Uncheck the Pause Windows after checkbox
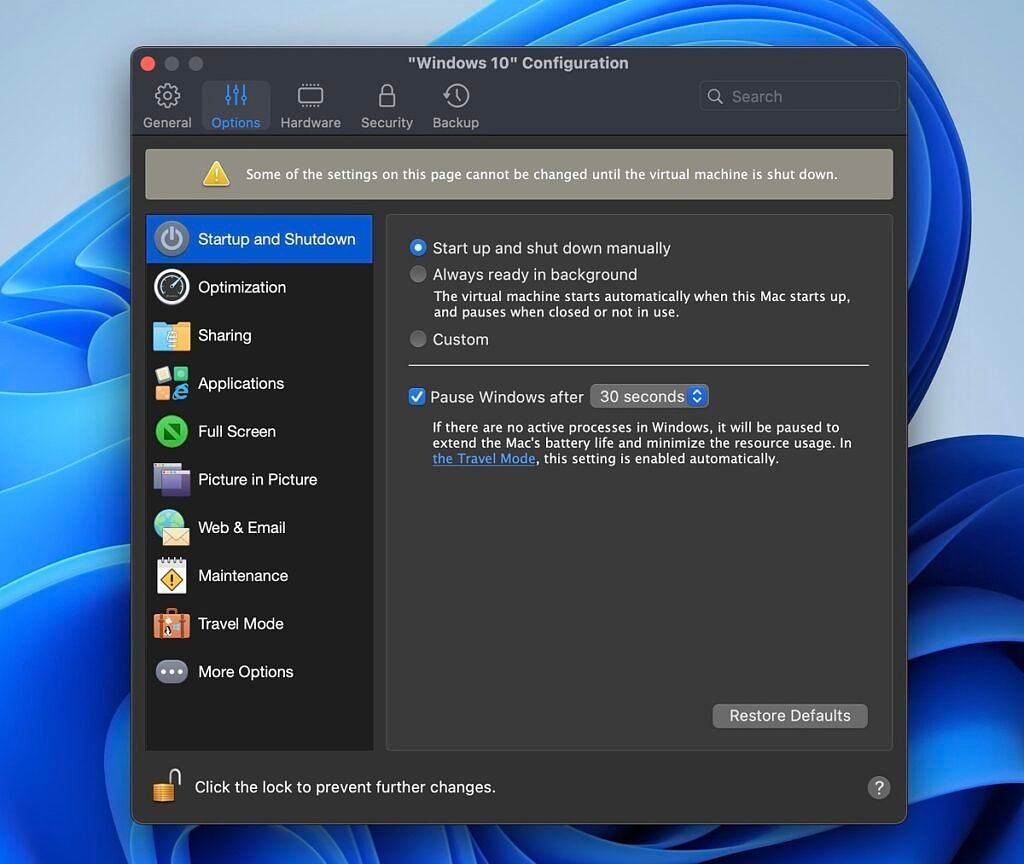 pyautogui.click(x=417, y=397)
